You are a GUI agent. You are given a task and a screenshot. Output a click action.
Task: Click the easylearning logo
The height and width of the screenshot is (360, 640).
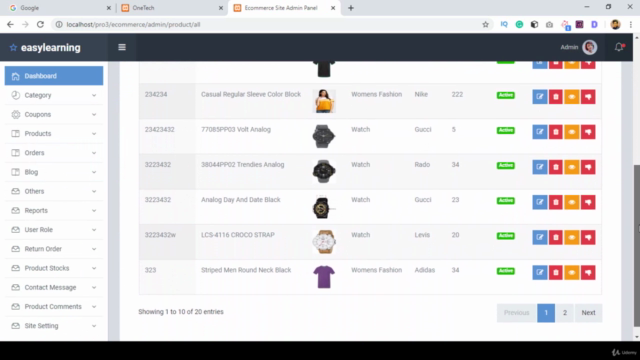point(45,48)
